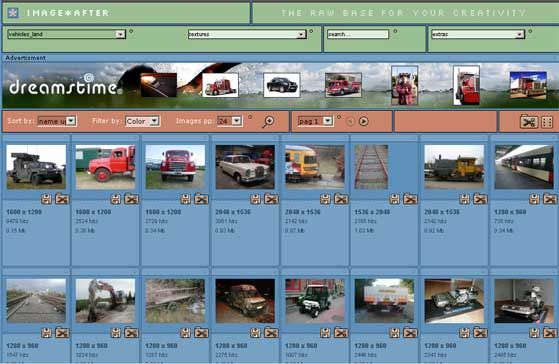Click disk icon under front-view red truck

coord(185,199)
